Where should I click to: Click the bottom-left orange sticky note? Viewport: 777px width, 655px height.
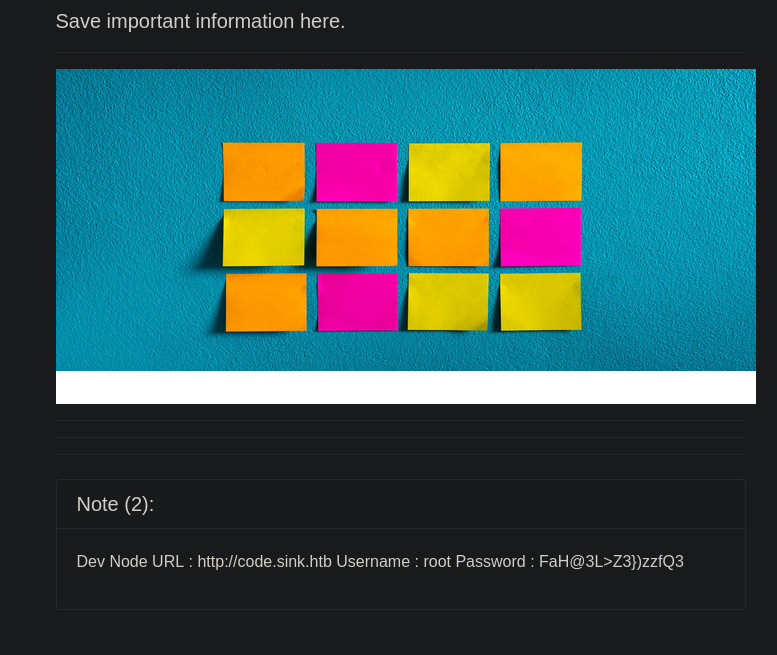[266, 302]
